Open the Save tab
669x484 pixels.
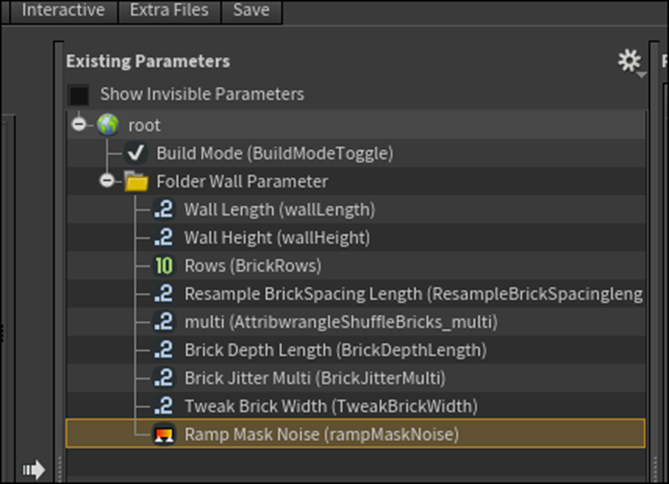tap(250, 10)
